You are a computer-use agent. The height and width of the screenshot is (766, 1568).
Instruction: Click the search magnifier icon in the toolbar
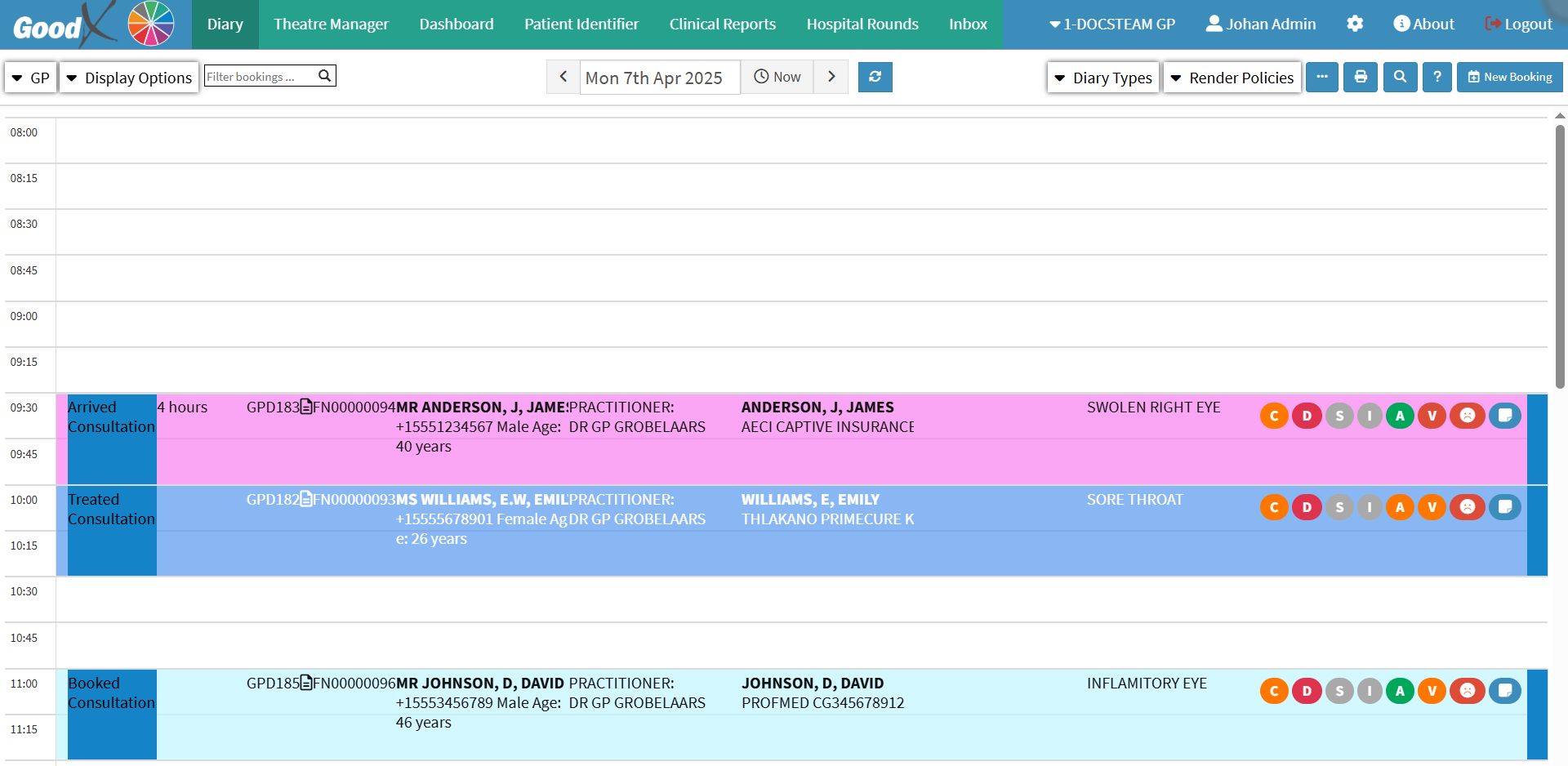[1400, 77]
